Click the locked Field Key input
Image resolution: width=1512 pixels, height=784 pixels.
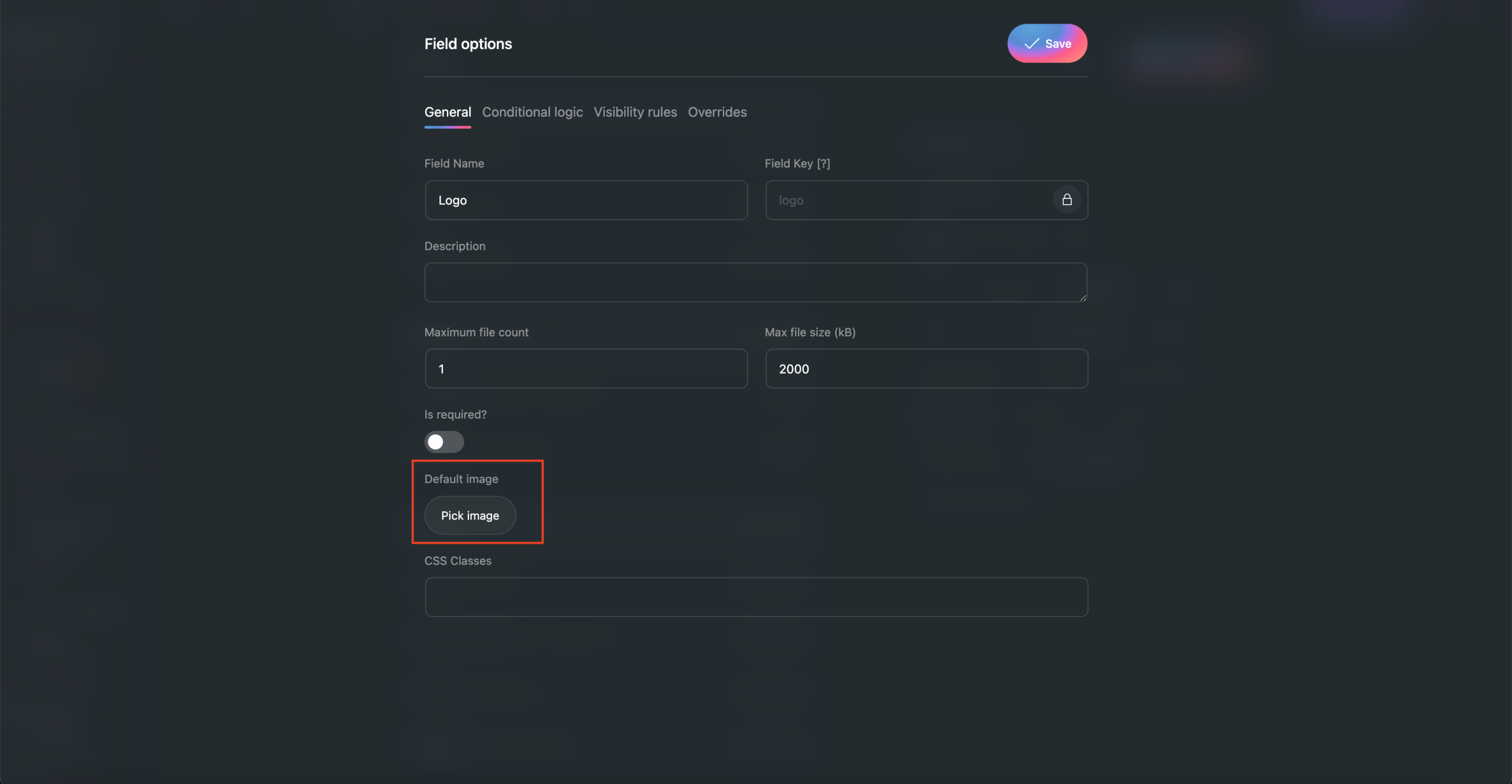point(910,200)
